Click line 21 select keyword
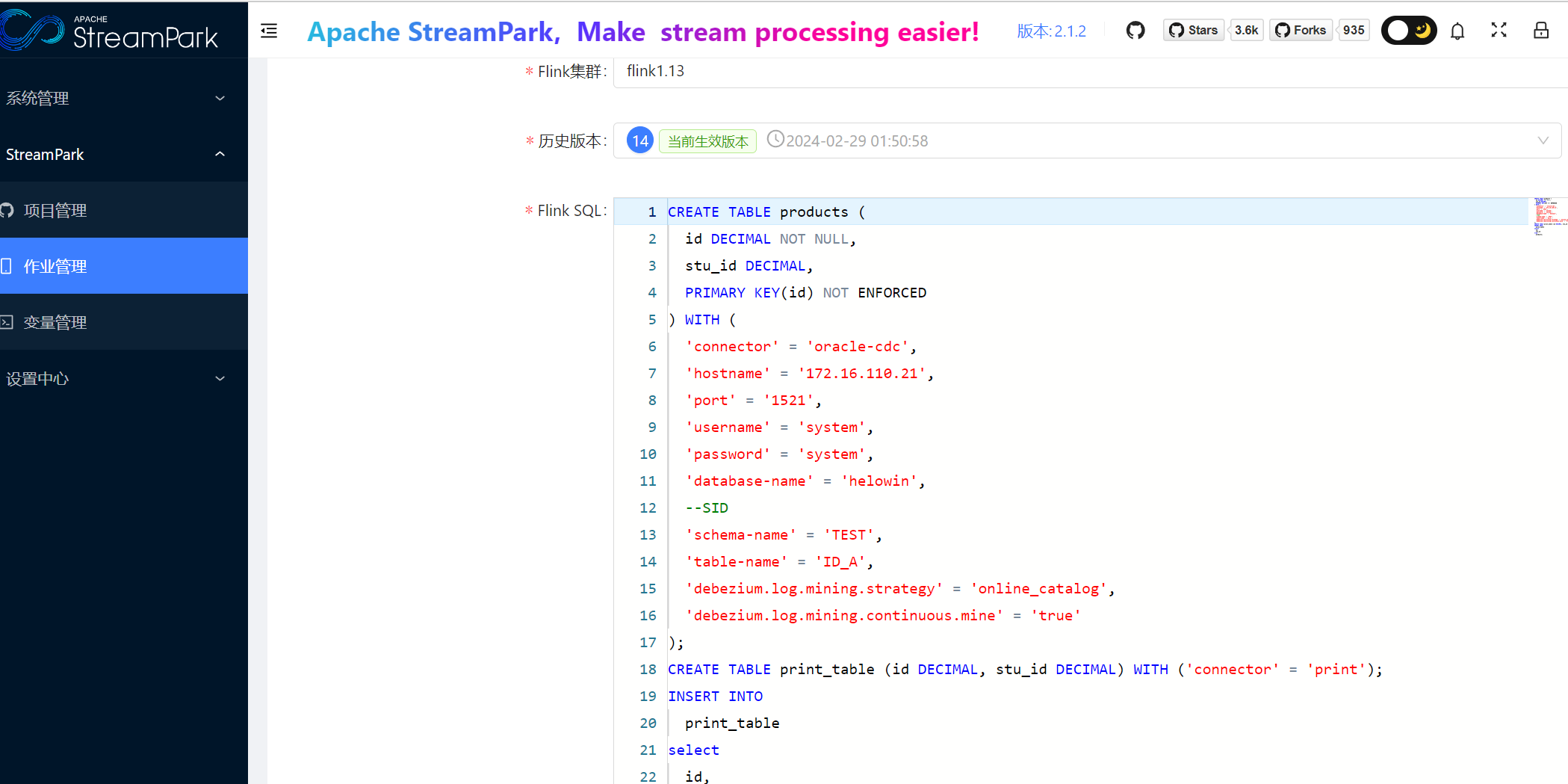The height and width of the screenshot is (784, 1568). click(x=694, y=750)
